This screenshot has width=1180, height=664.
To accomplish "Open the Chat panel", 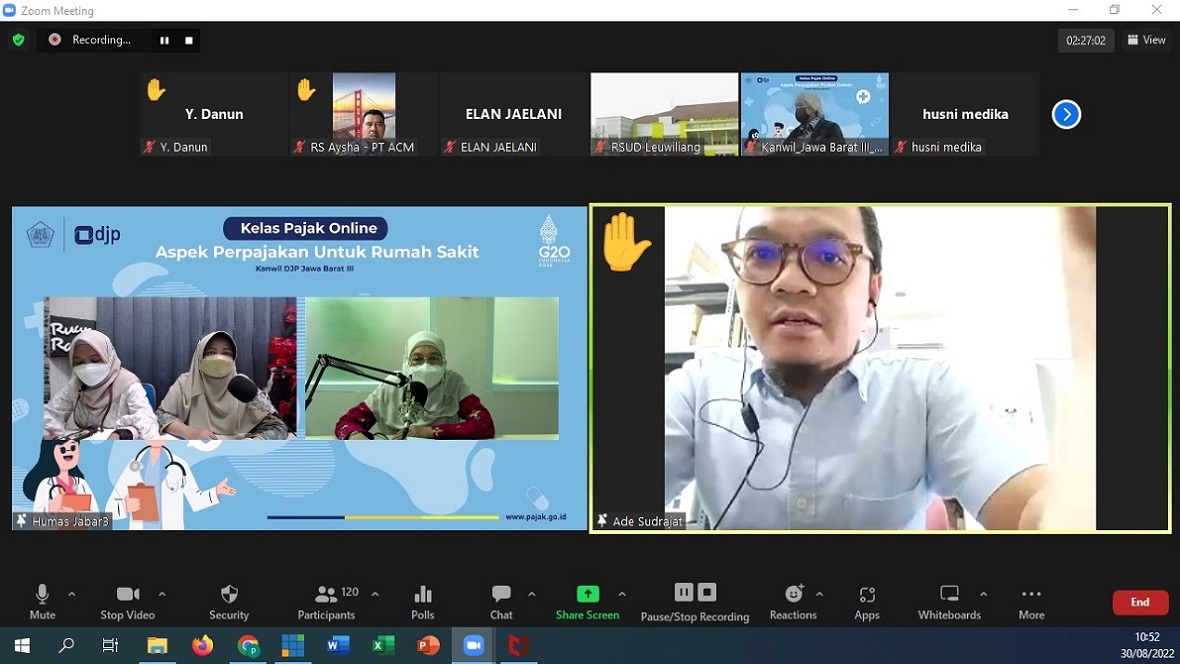I will (x=501, y=602).
